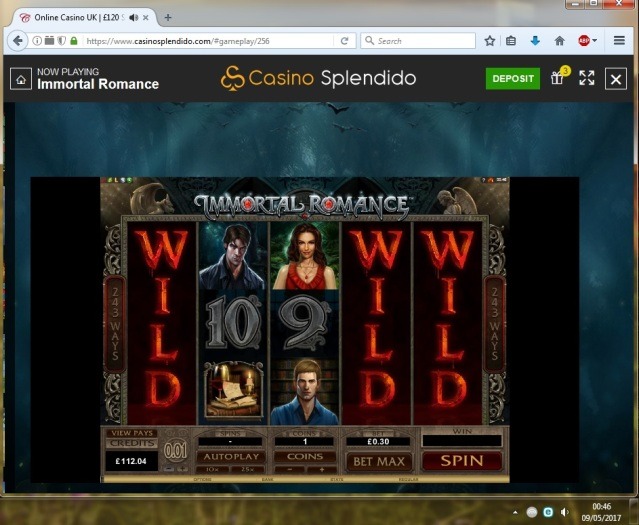This screenshot has height=525, width=639.
Task: Click the Casino Splendido logo
Action: (318, 78)
